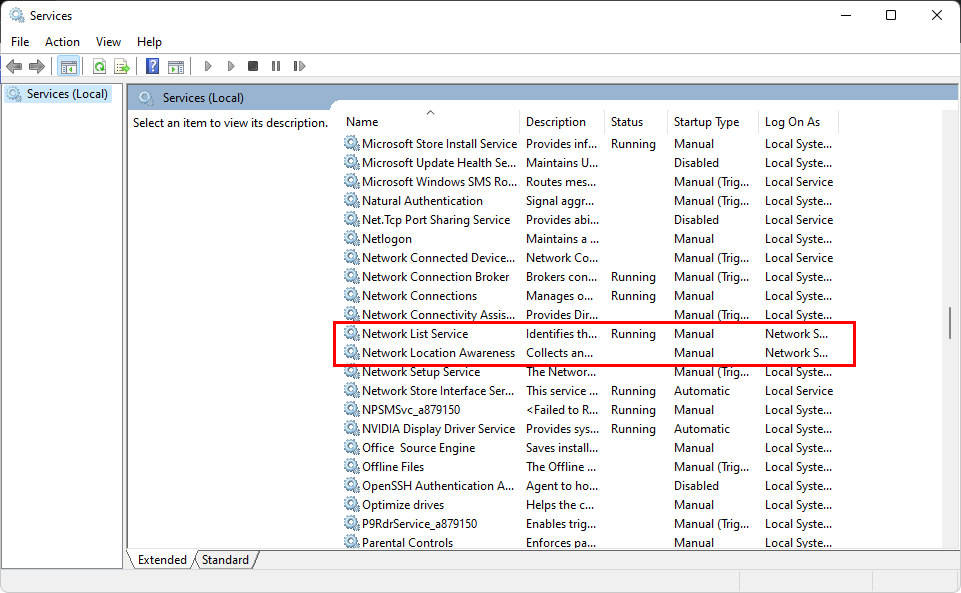Sort by the Status column header

click(x=636, y=122)
